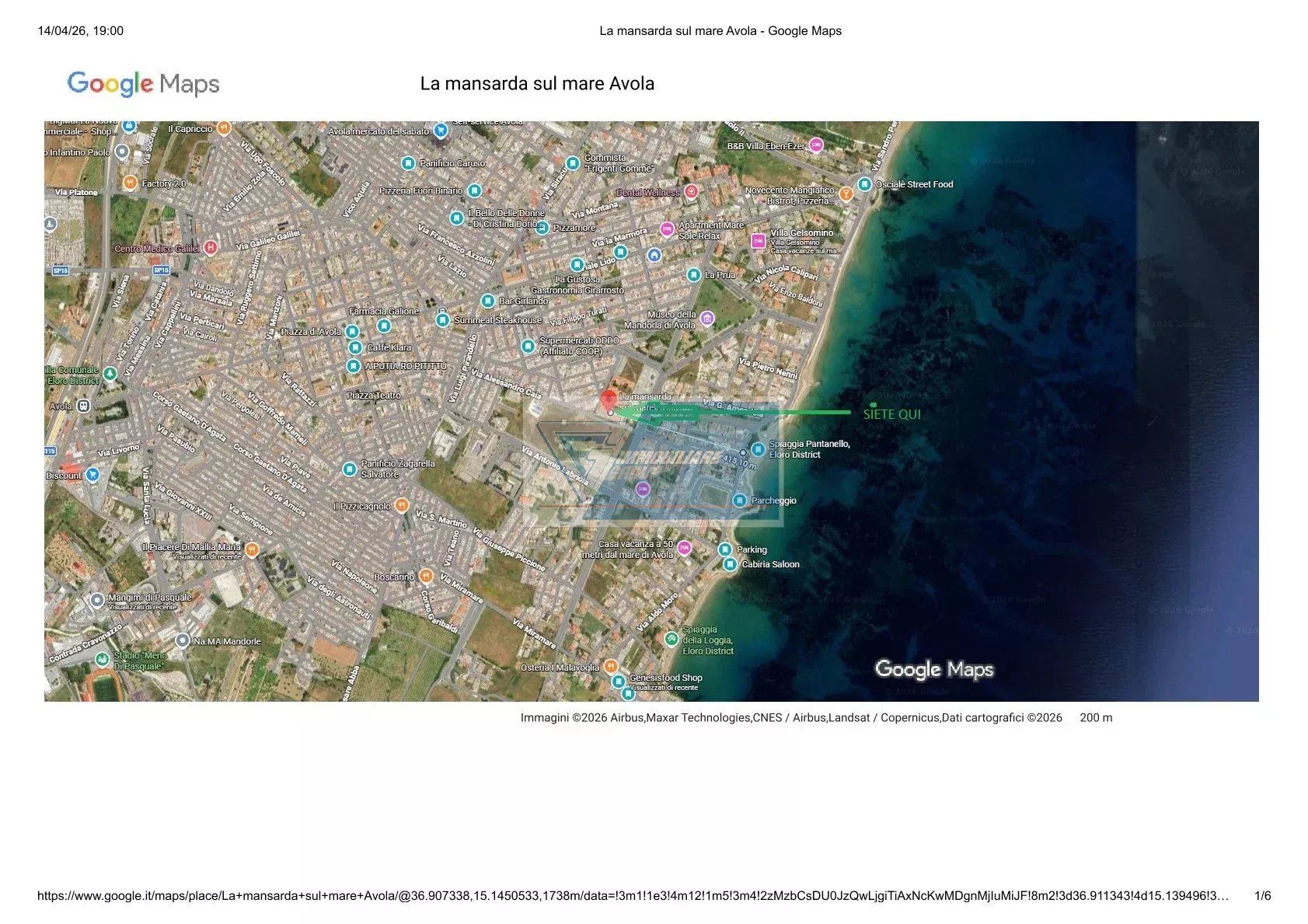The width and height of the screenshot is (1308, 924).
Task: Click the Novecento Mangiafico restaurant pin
Action: click(846, 194)
